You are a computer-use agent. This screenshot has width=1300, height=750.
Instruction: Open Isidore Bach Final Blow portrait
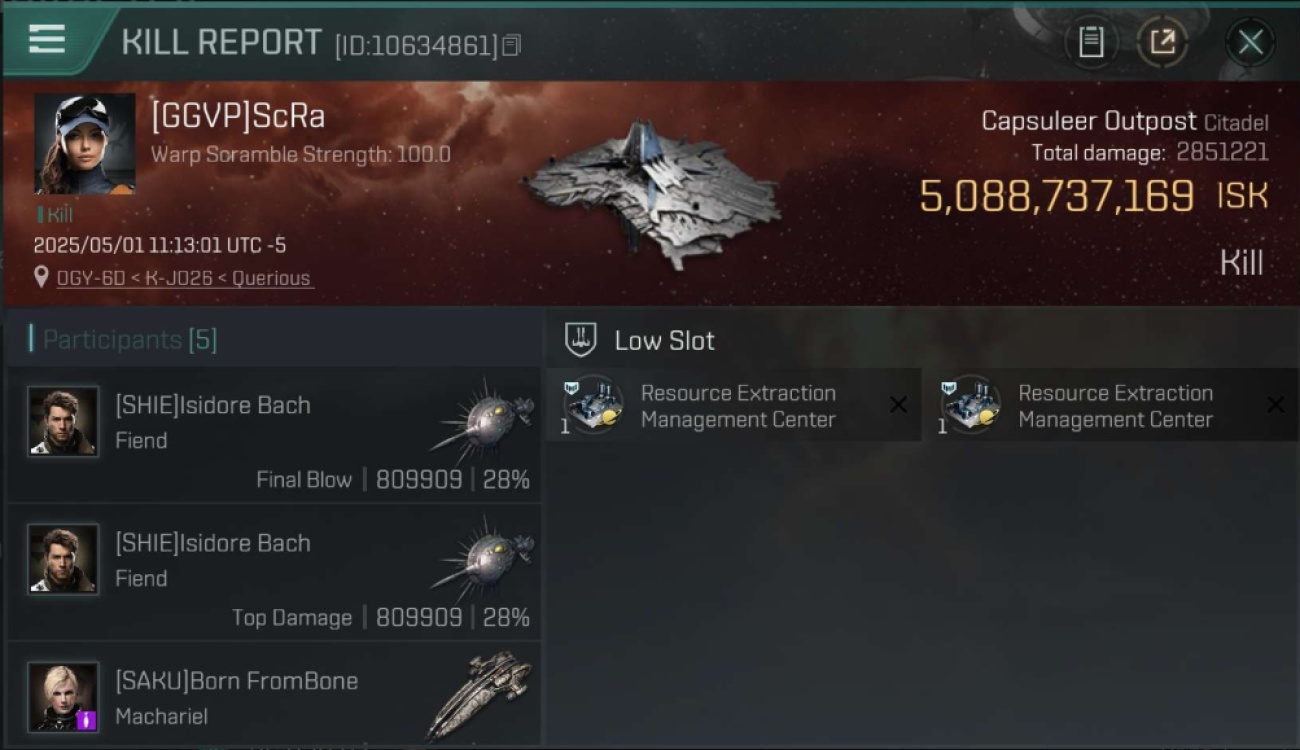click(63, 422)
